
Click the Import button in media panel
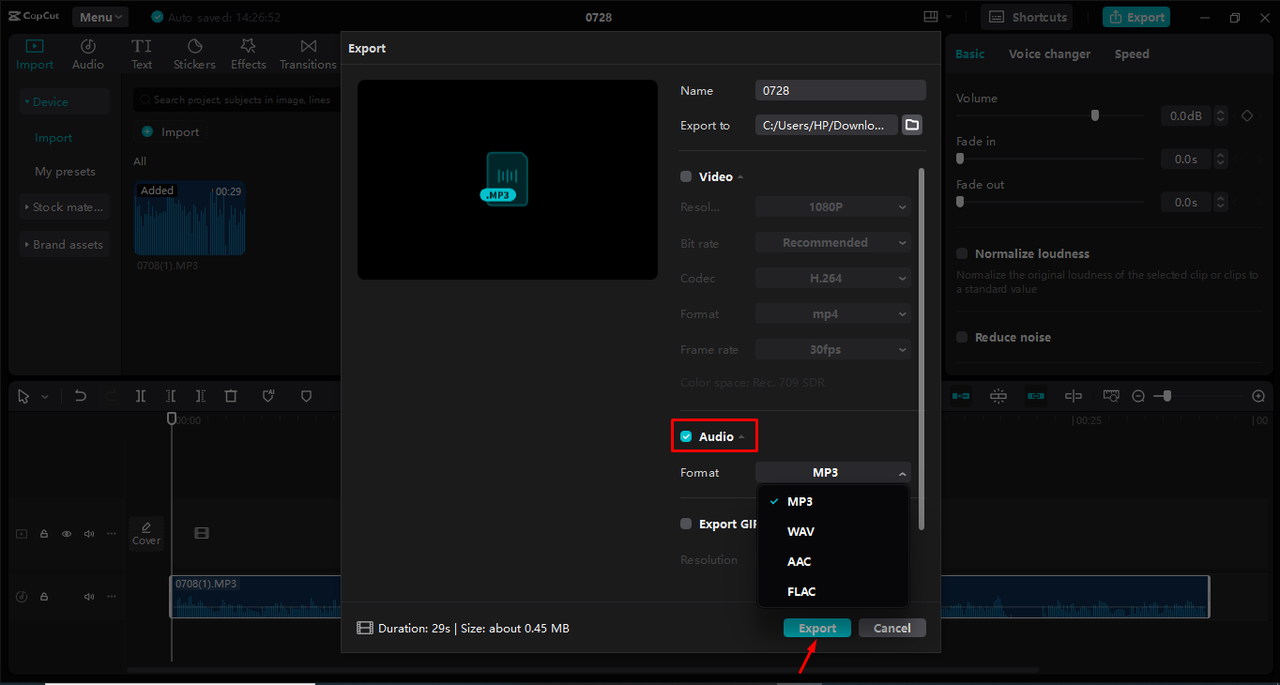tap(170, 132)
